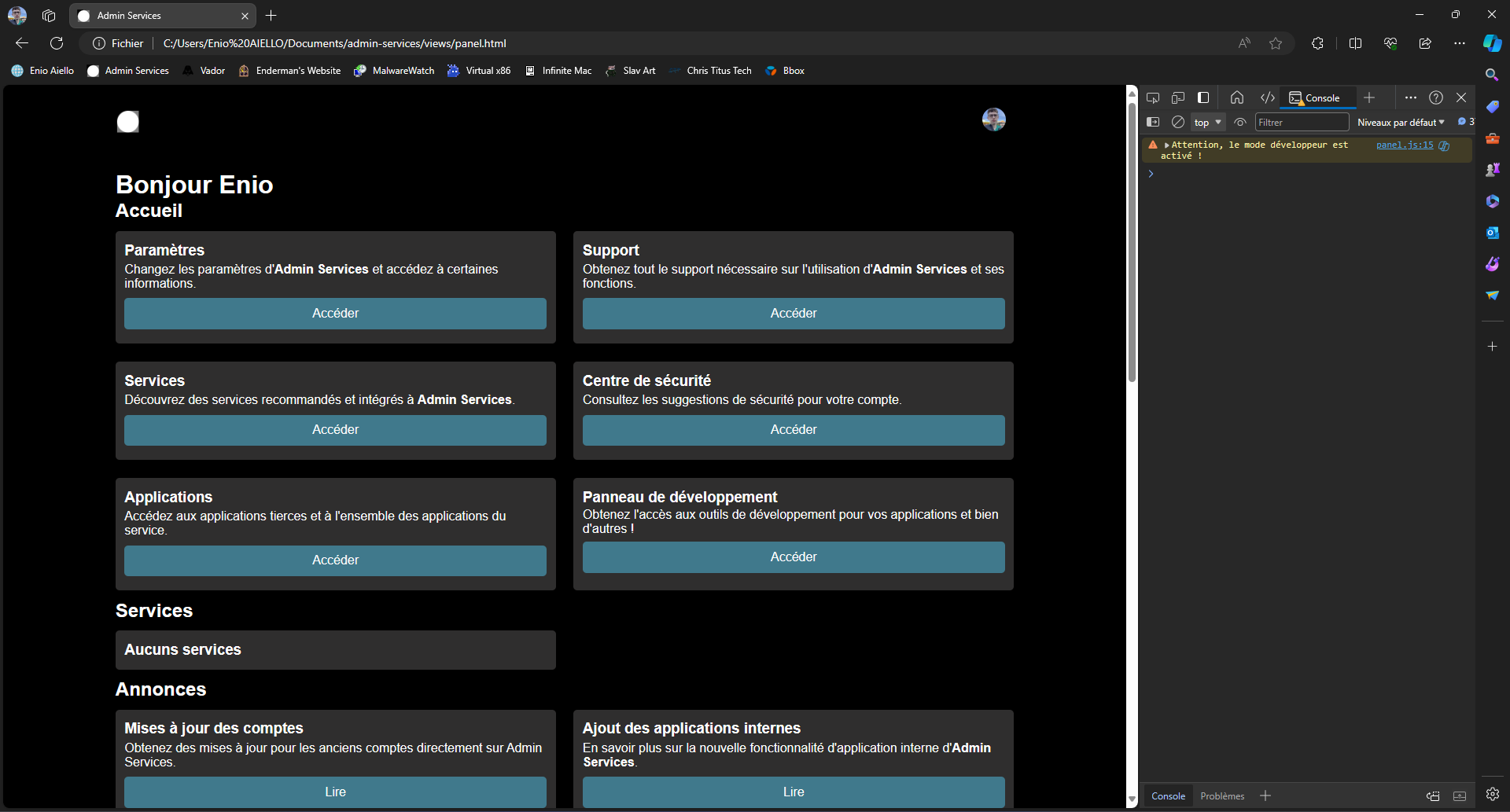Click the live expression eye icon
Screen dimensions: 1510x812
tap(1240, 122)
